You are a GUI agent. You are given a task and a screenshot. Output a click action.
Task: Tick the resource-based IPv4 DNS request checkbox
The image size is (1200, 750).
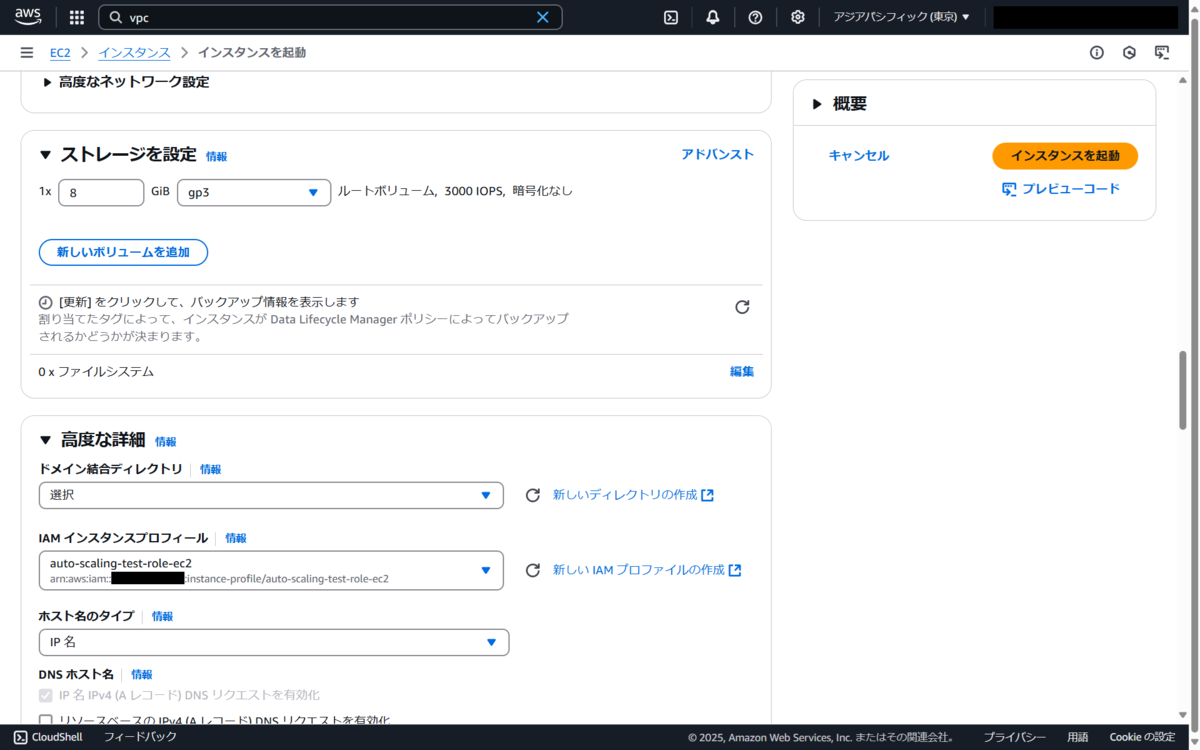point(45,720)
